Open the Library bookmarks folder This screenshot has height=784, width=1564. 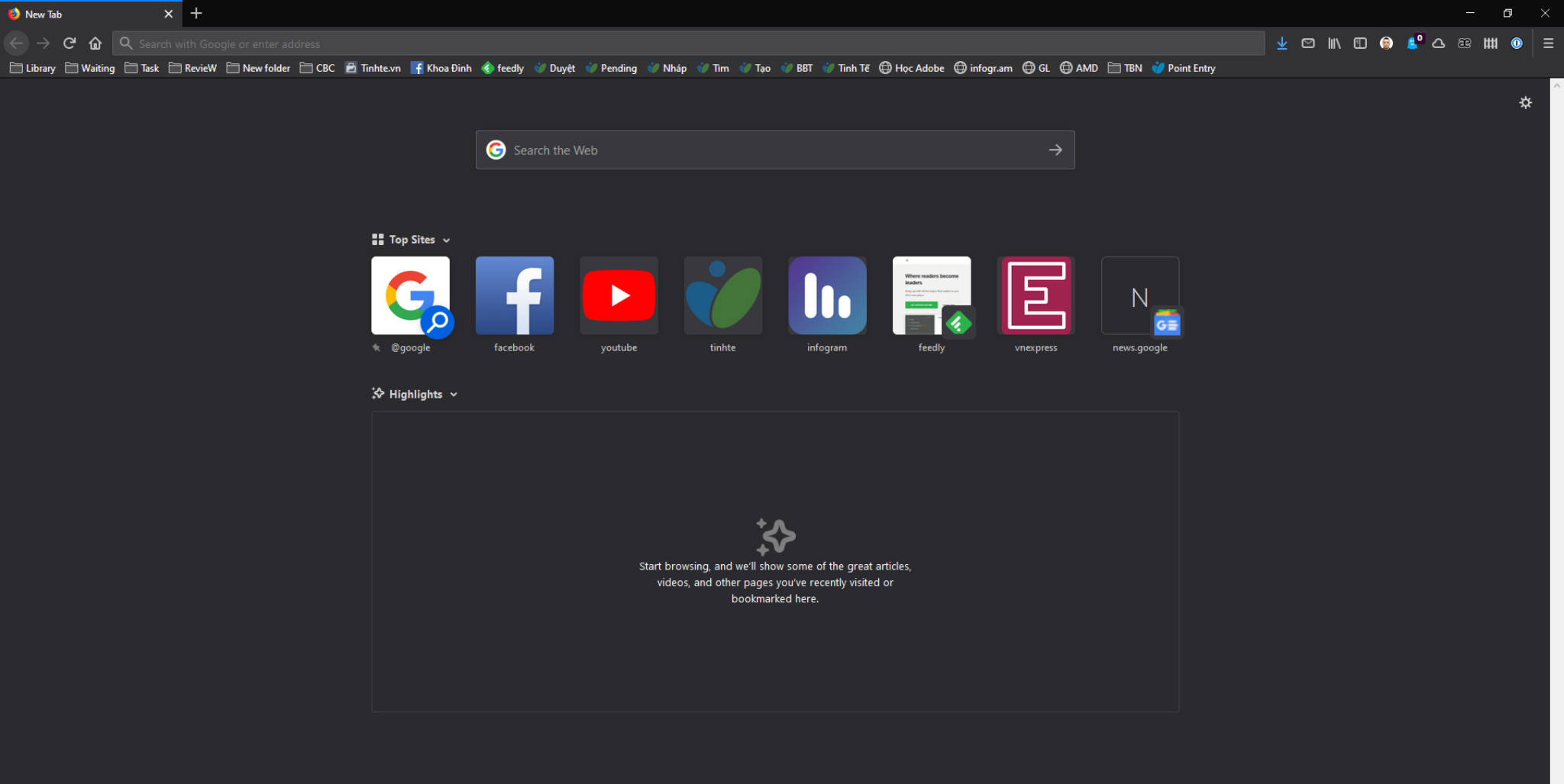[x=33, y=68]
